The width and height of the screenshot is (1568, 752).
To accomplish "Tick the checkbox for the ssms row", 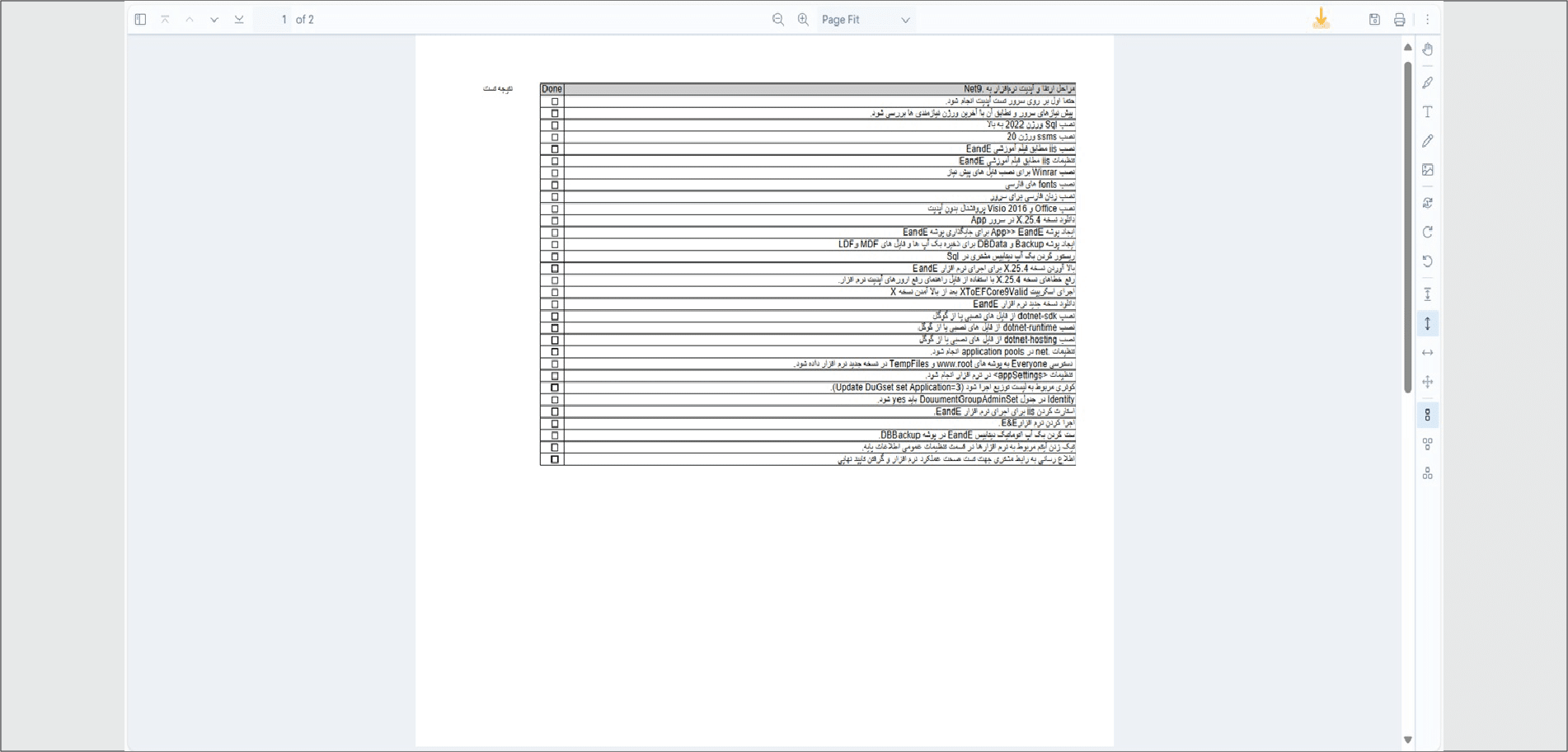I will (x=554, y=137).
